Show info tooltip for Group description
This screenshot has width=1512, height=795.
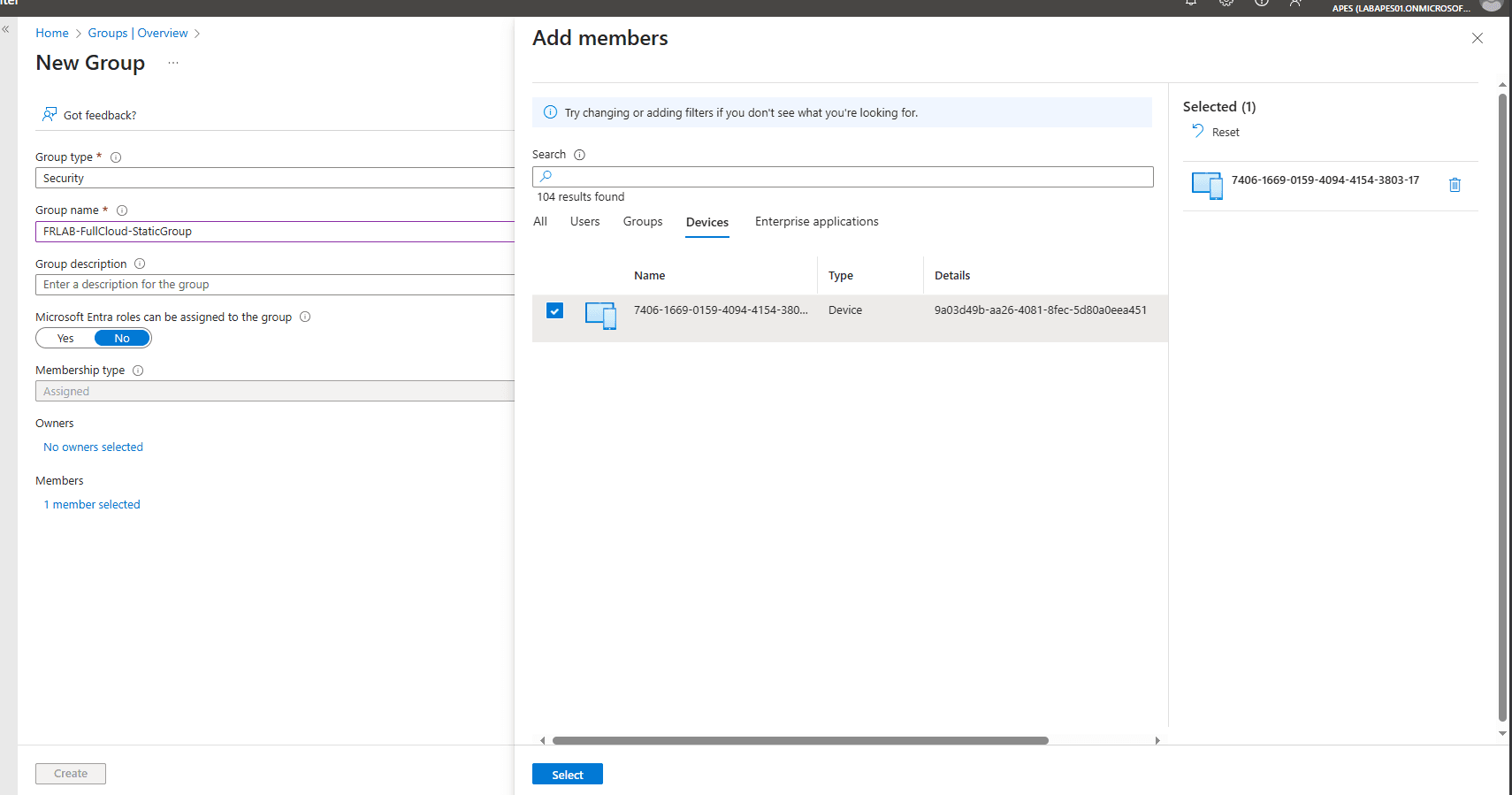click(x=140, y=264)
